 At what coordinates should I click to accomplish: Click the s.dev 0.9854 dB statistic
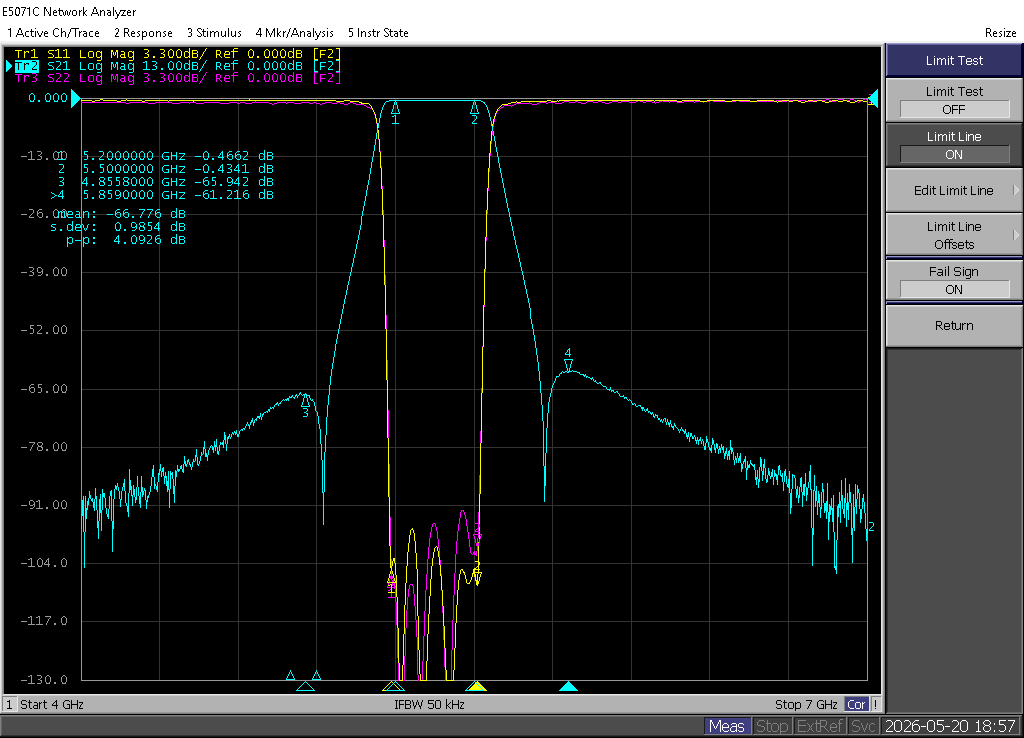click(118, 227)
